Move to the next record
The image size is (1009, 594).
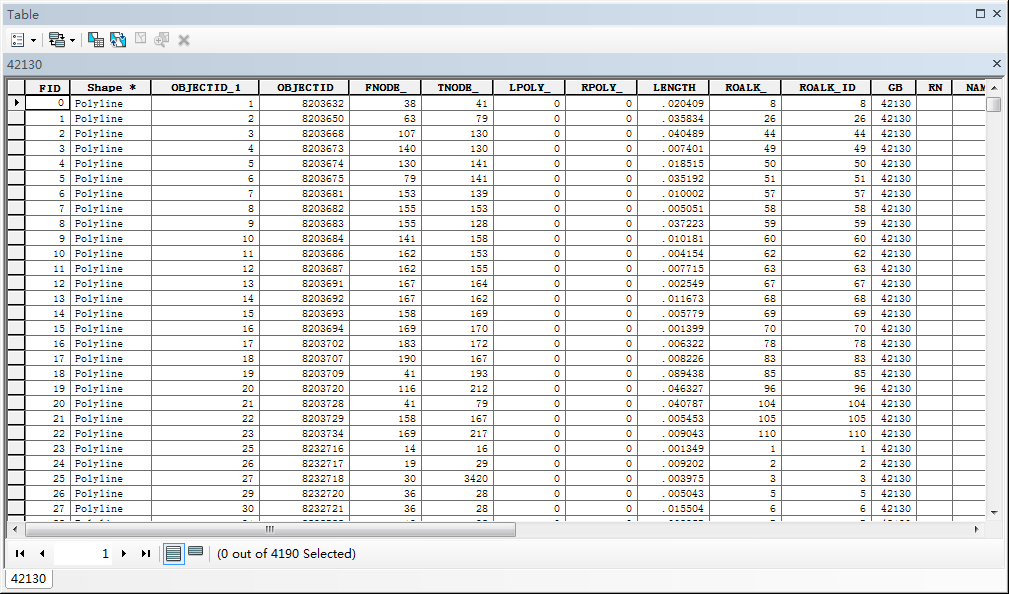point(124,553)
